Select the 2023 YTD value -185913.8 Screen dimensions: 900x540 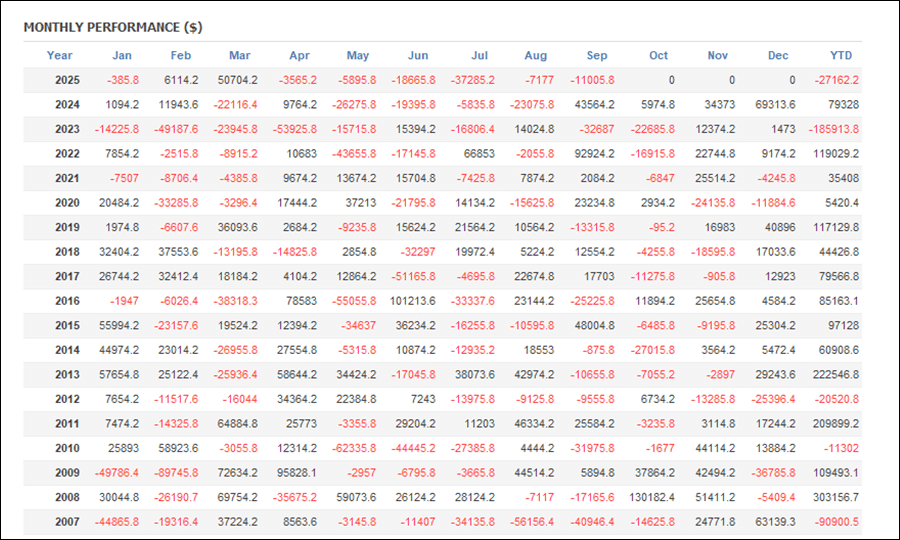coord(833,129)
